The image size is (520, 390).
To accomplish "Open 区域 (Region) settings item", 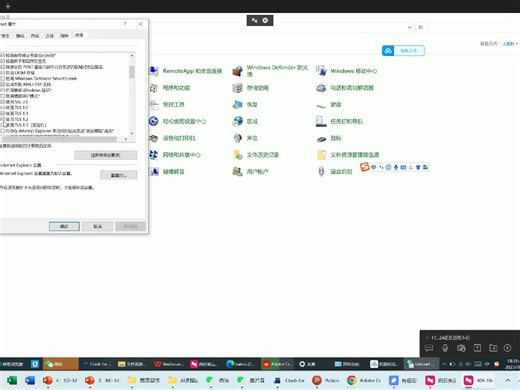I will pyautogui.click(x=245, y=121).
